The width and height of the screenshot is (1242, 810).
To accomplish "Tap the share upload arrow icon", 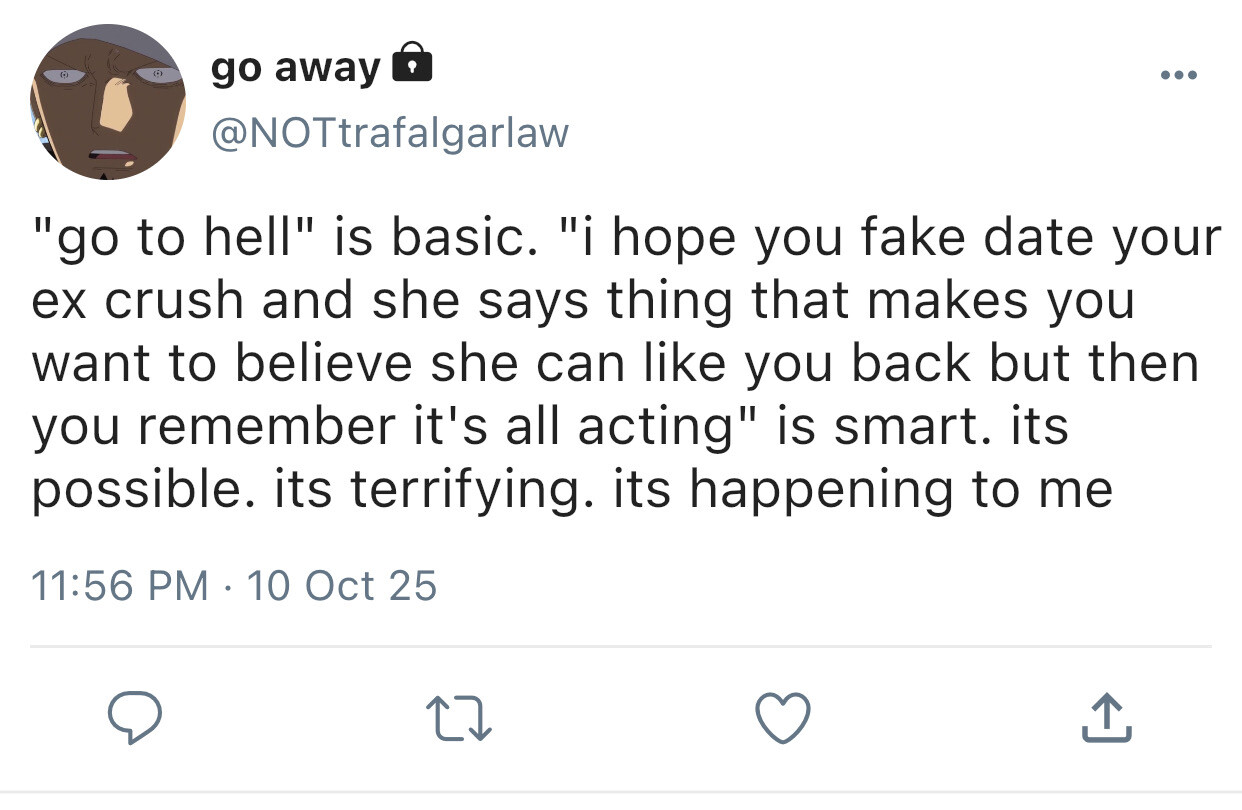I will coord(1107,718).
